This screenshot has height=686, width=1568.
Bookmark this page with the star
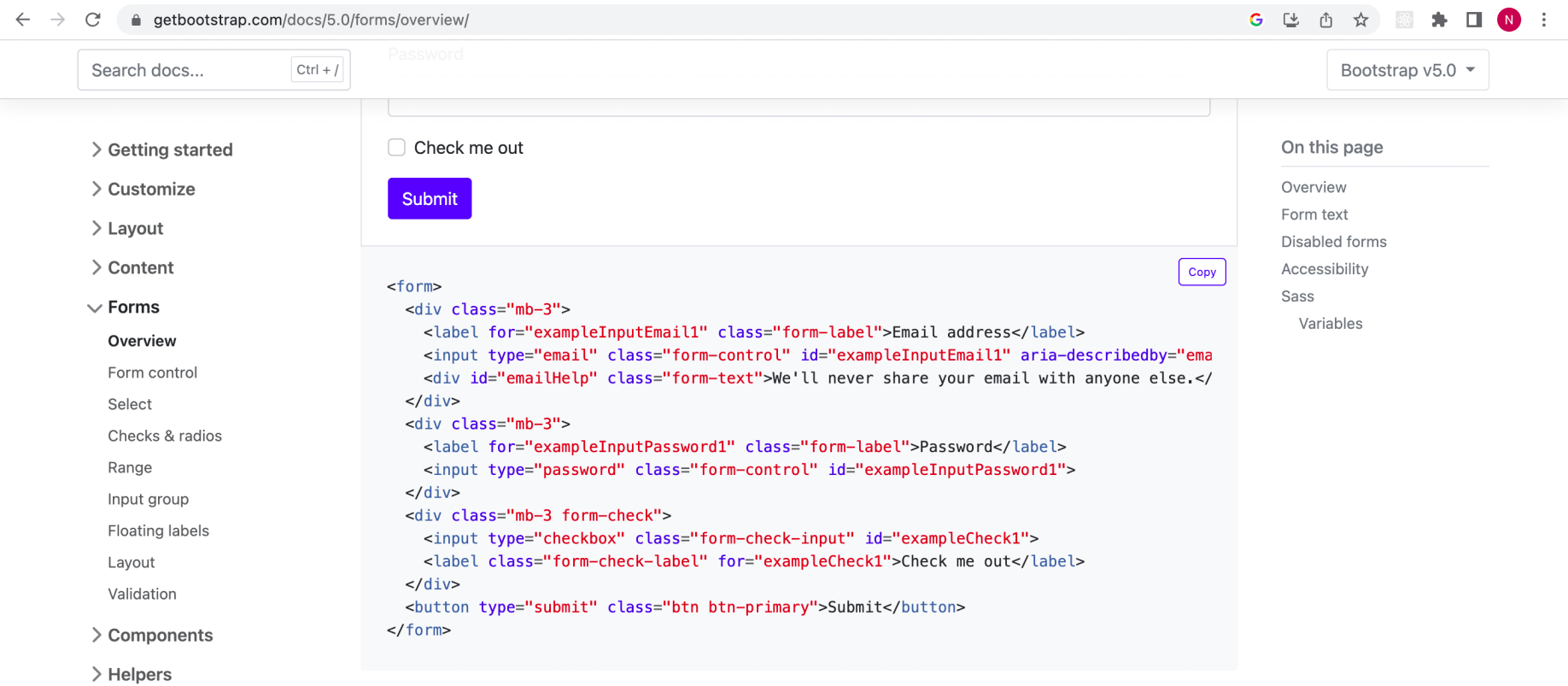click(1360, 20)
